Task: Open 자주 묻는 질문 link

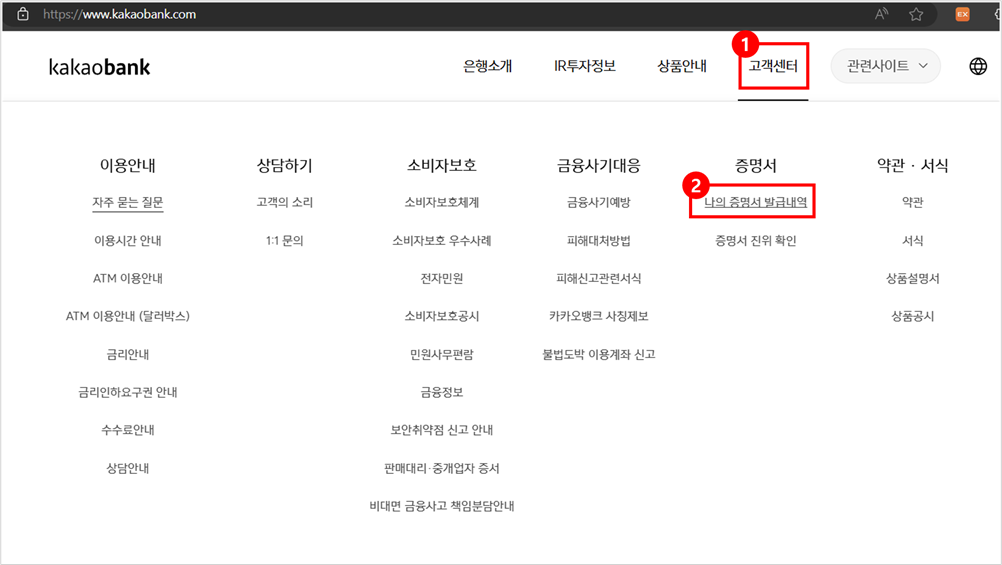Action: (x=128, y=203)
